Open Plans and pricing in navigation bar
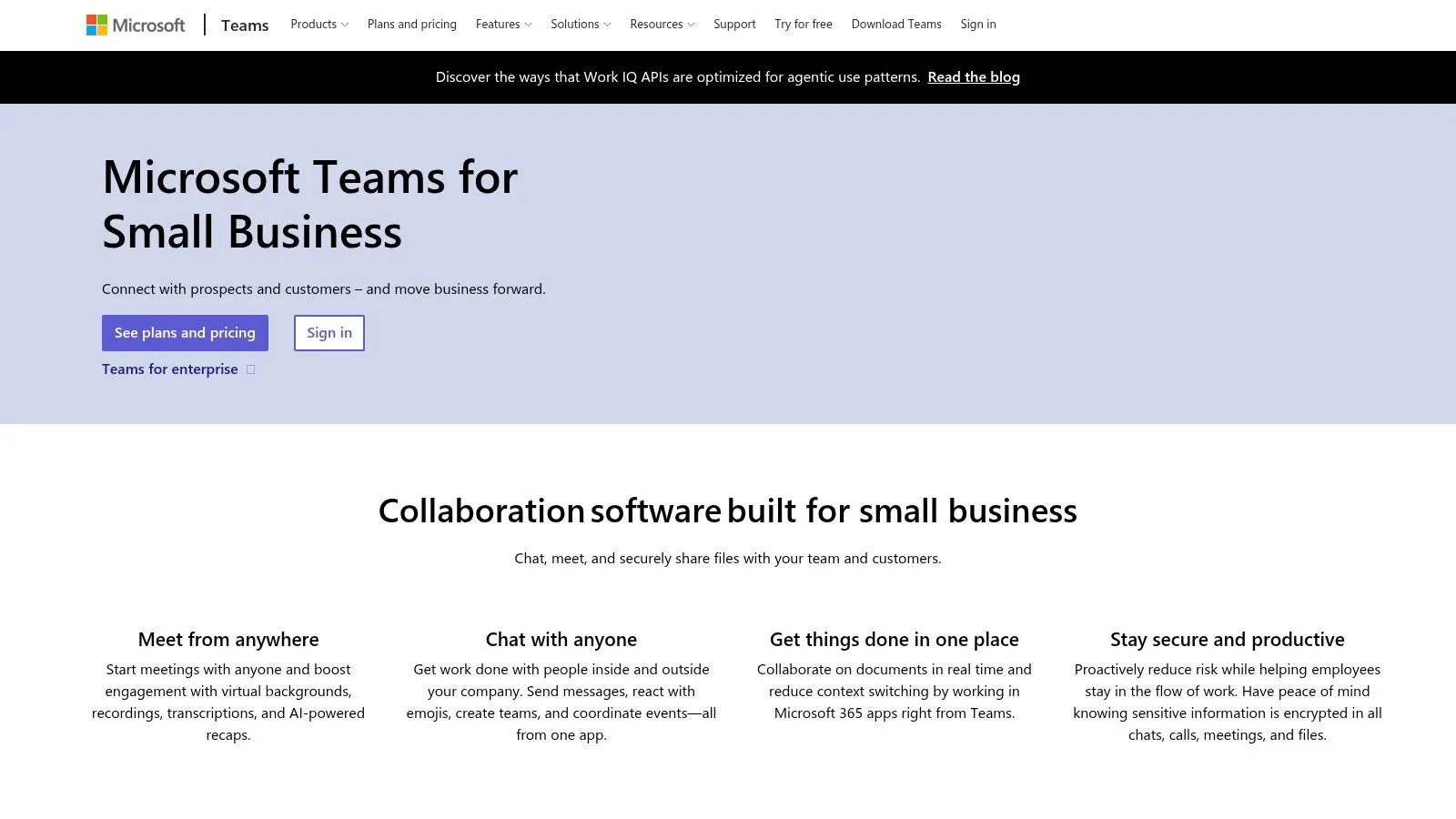Viewport: 1456px width, 819px height. 412,25
